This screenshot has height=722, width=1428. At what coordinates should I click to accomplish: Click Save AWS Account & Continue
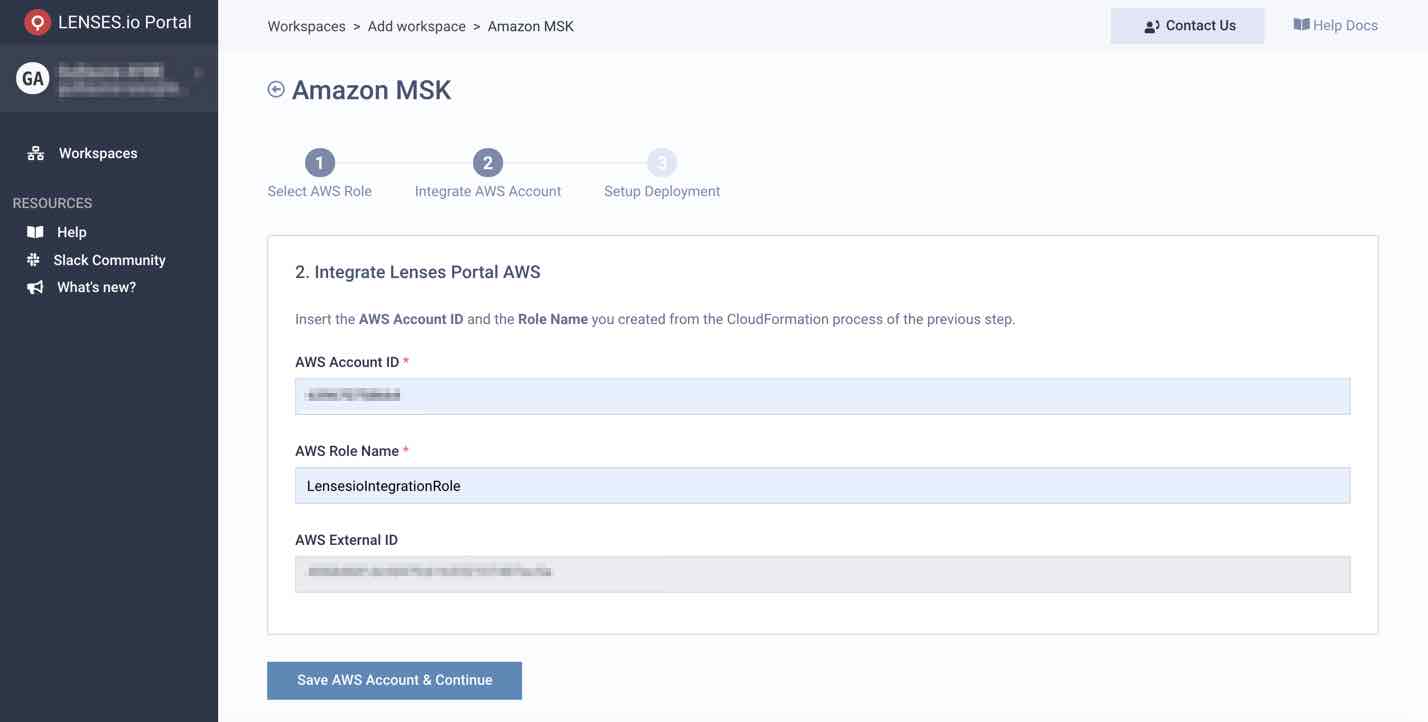(x=394, y=680)
